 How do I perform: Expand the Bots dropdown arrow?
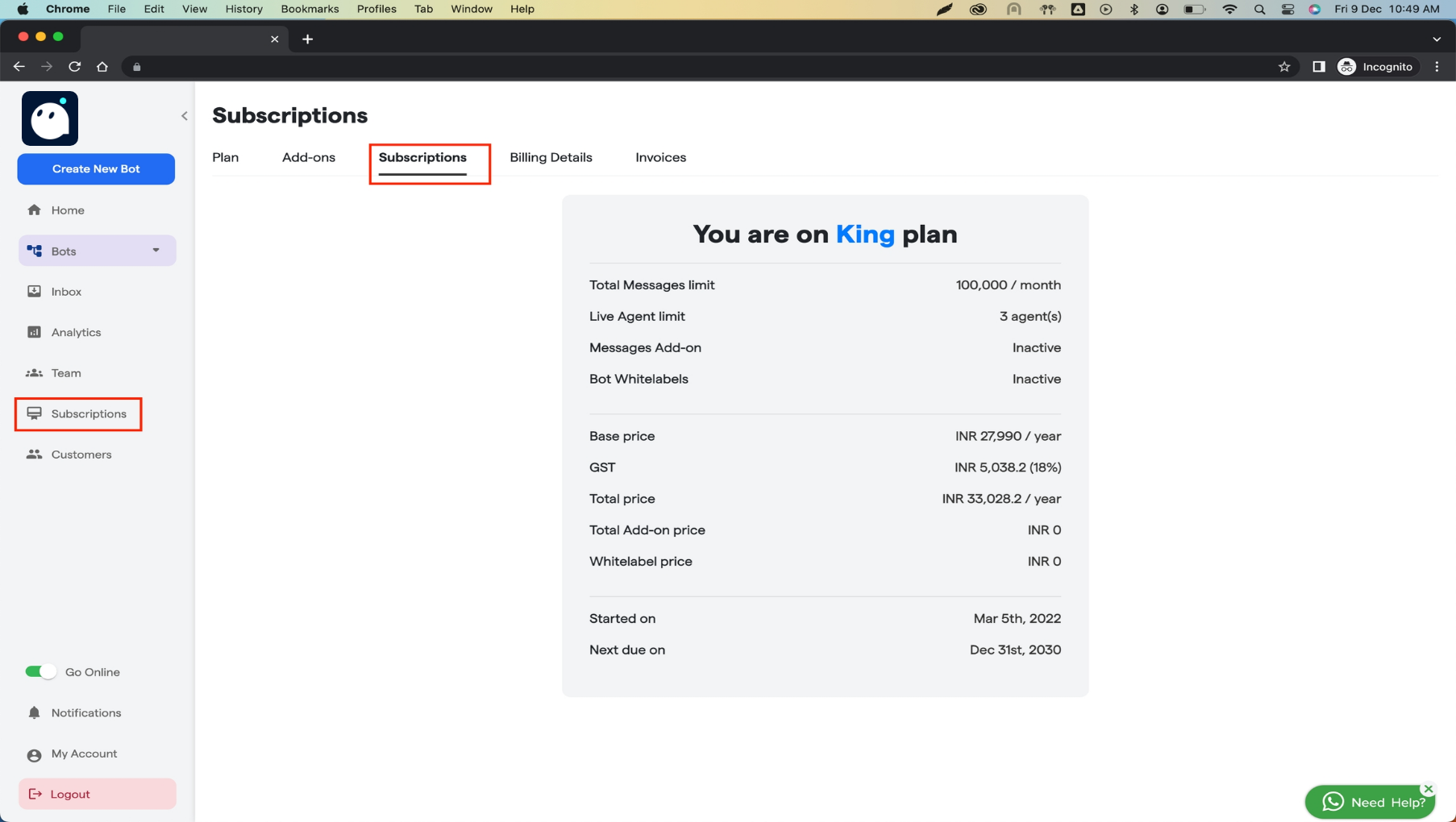coord(156,251)
